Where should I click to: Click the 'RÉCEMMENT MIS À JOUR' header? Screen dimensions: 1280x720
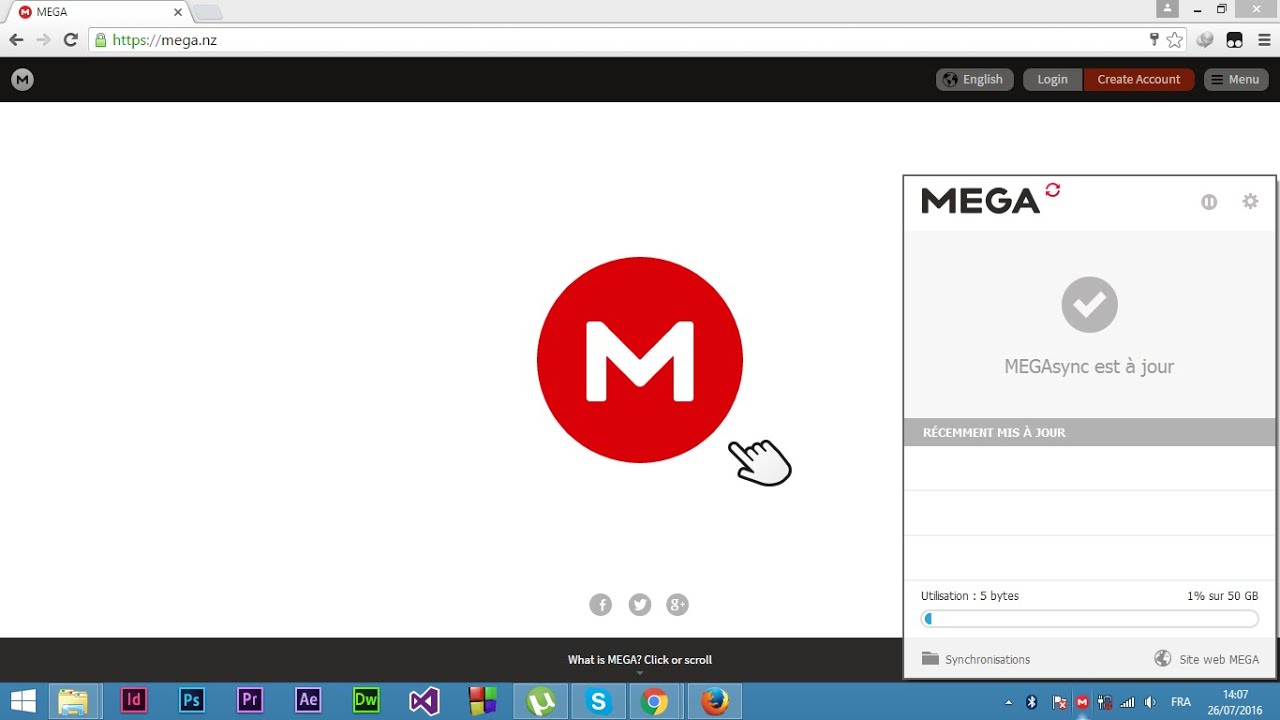pos(1090,432)
